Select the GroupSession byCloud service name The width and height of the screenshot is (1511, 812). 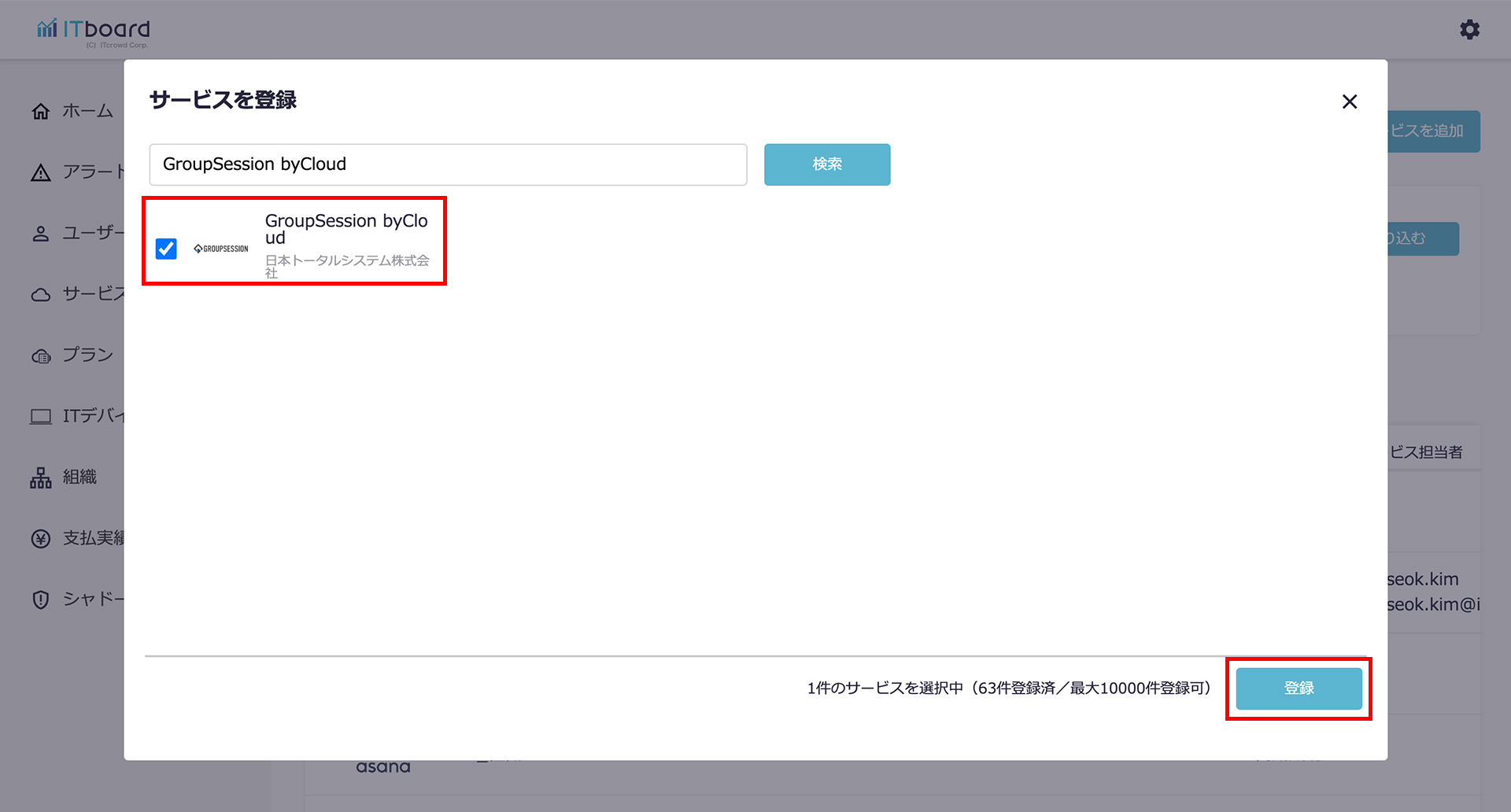point(346,229)
